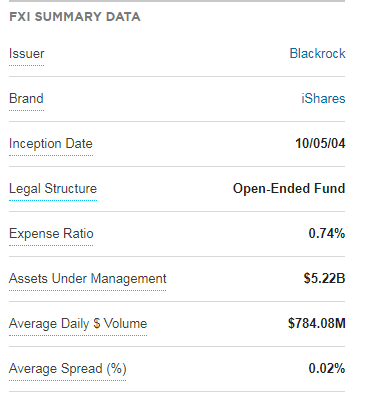Click the divider line beneath the Issuer row

click(177, 76)
